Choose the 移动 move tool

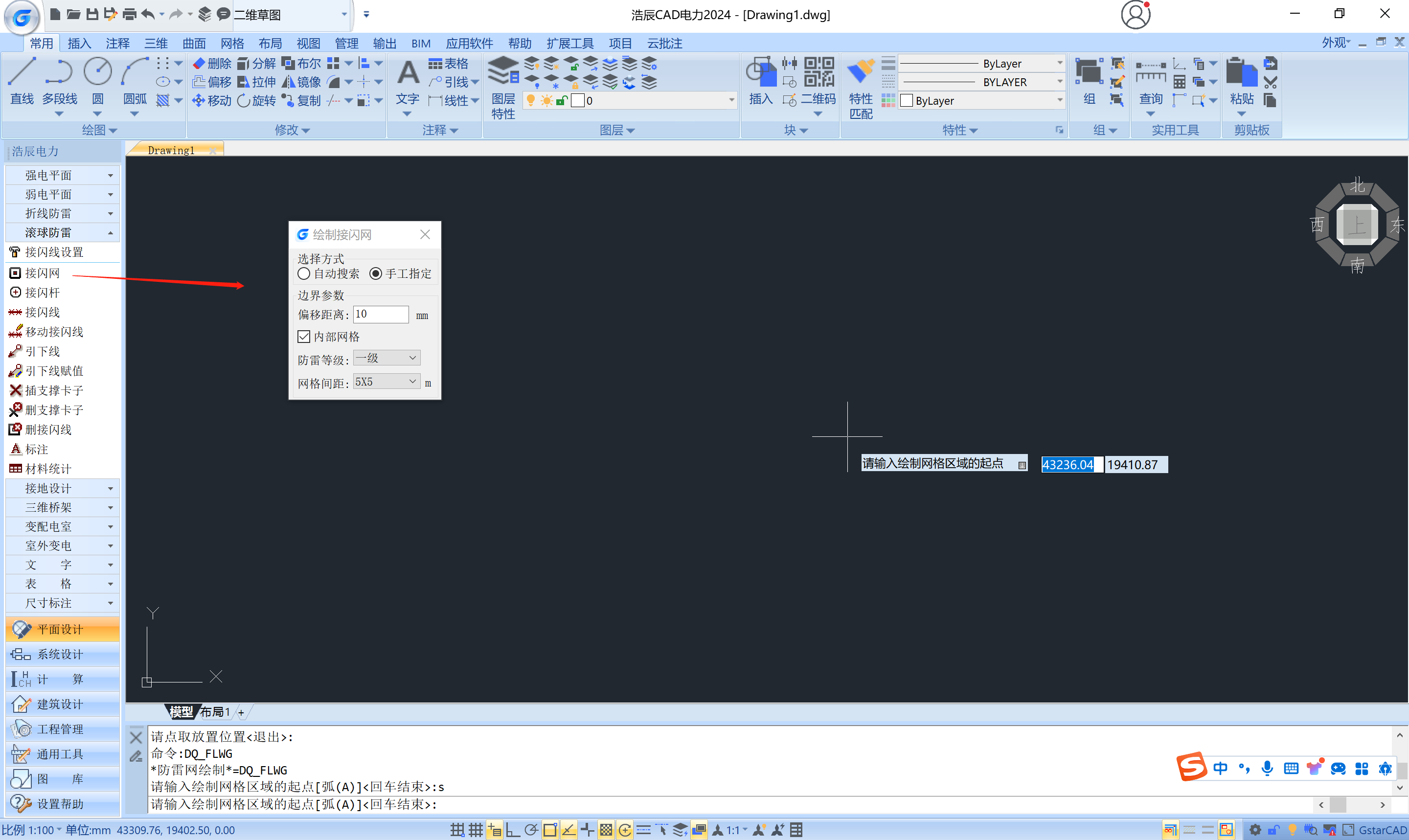(212, 101)
